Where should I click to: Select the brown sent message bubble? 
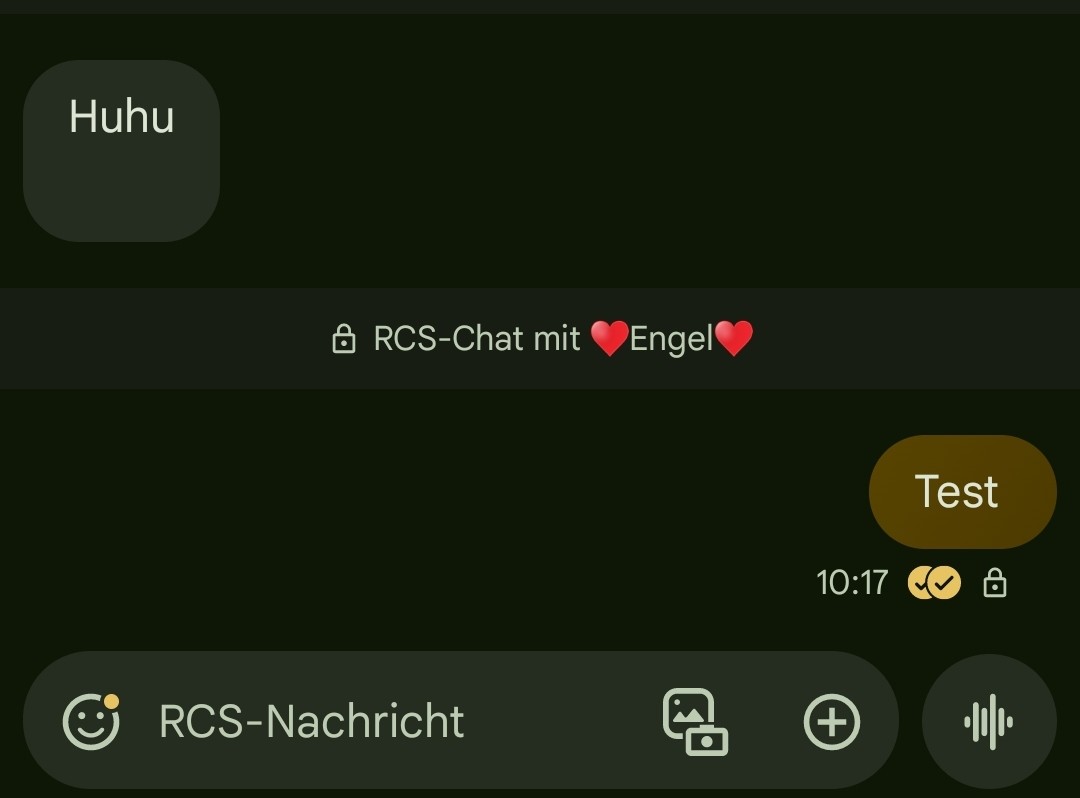click(x=962, y=492)
